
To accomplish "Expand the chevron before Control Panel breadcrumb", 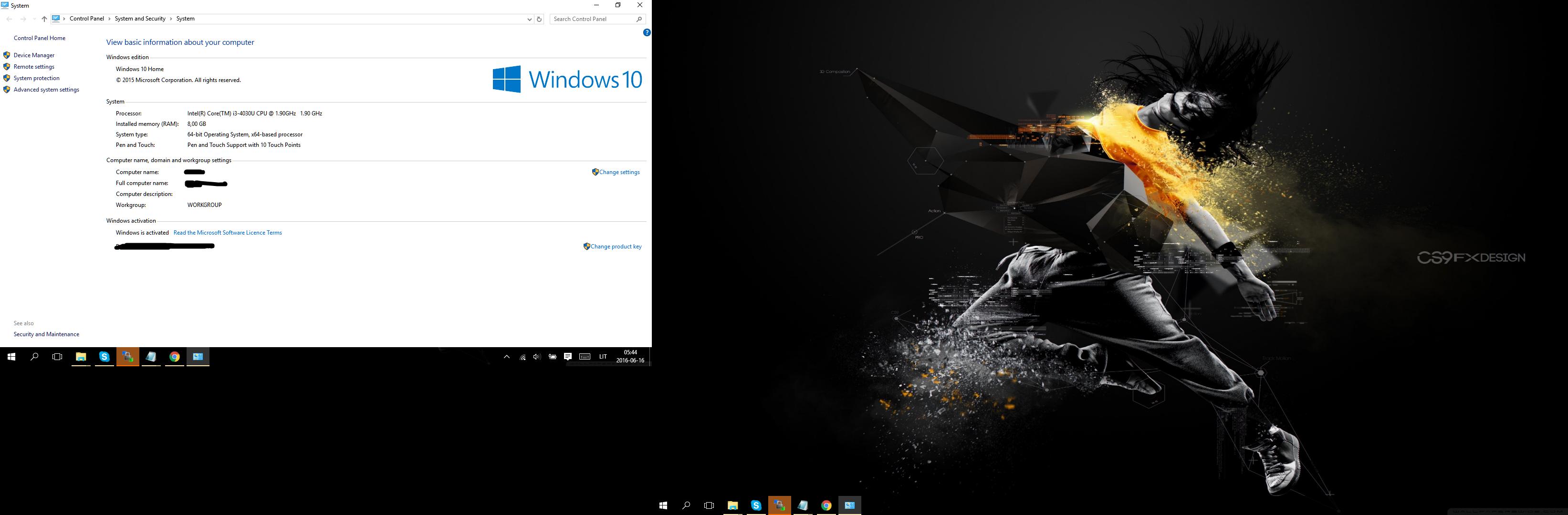I will pos(64,19).
